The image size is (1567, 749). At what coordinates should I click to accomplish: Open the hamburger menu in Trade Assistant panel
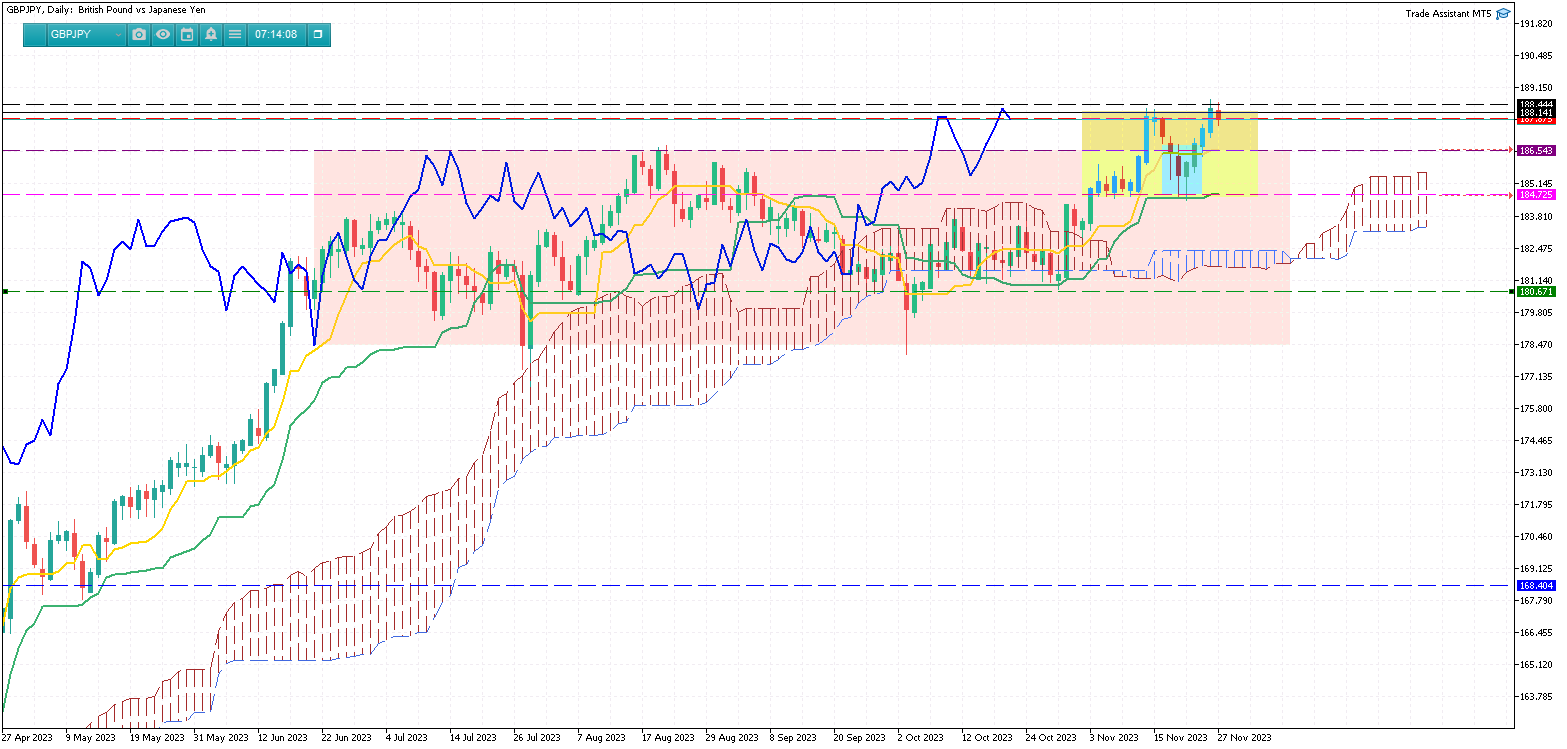235,34
